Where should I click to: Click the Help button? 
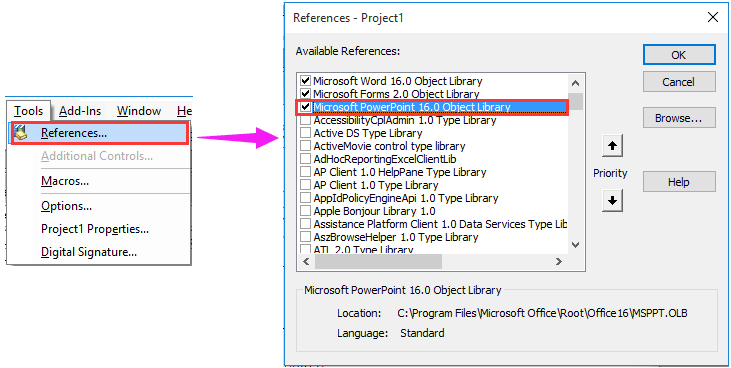[679, 182]
